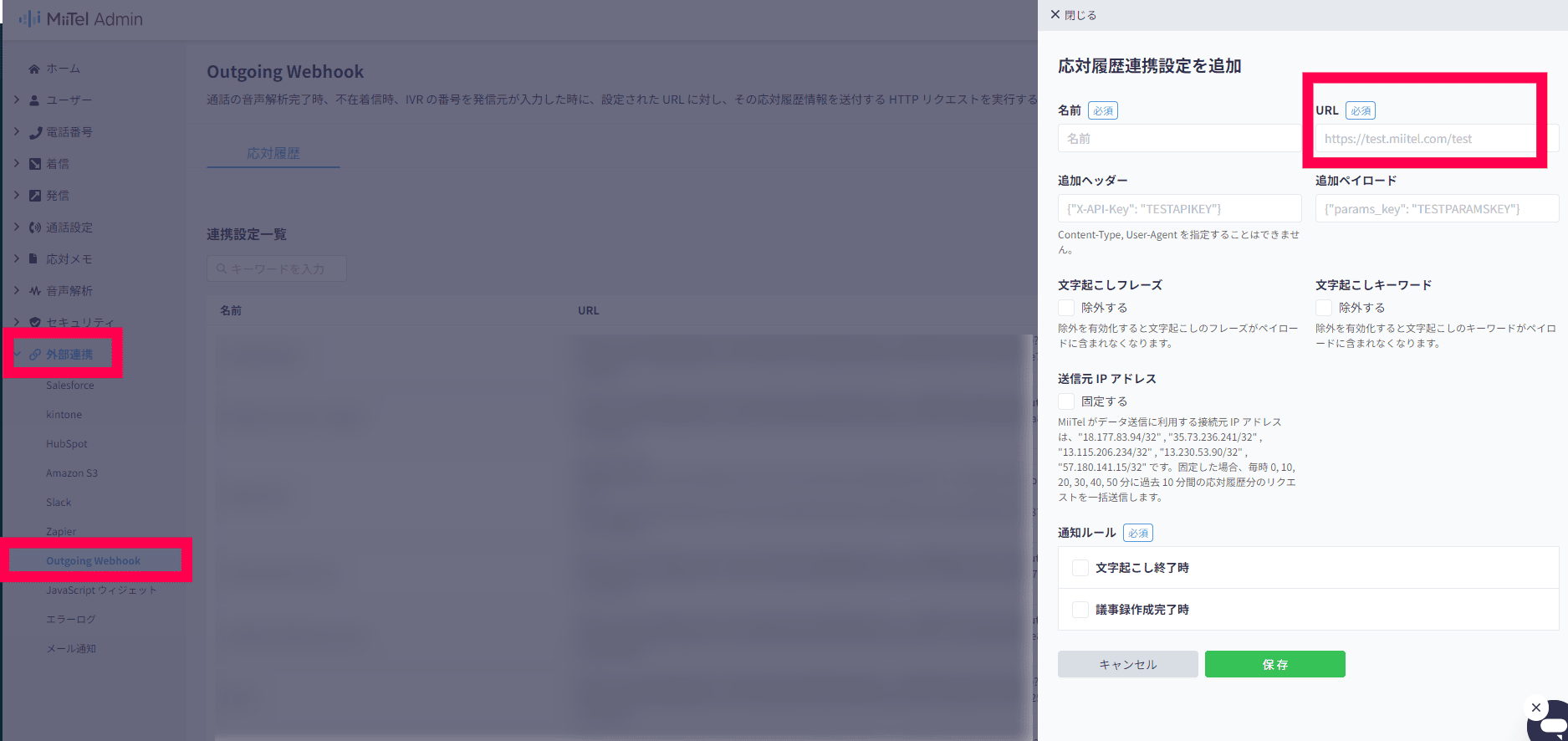Expand the 応対メモ sidebar section chevron
Screen dimensions: 1568x741
point(17,259)
